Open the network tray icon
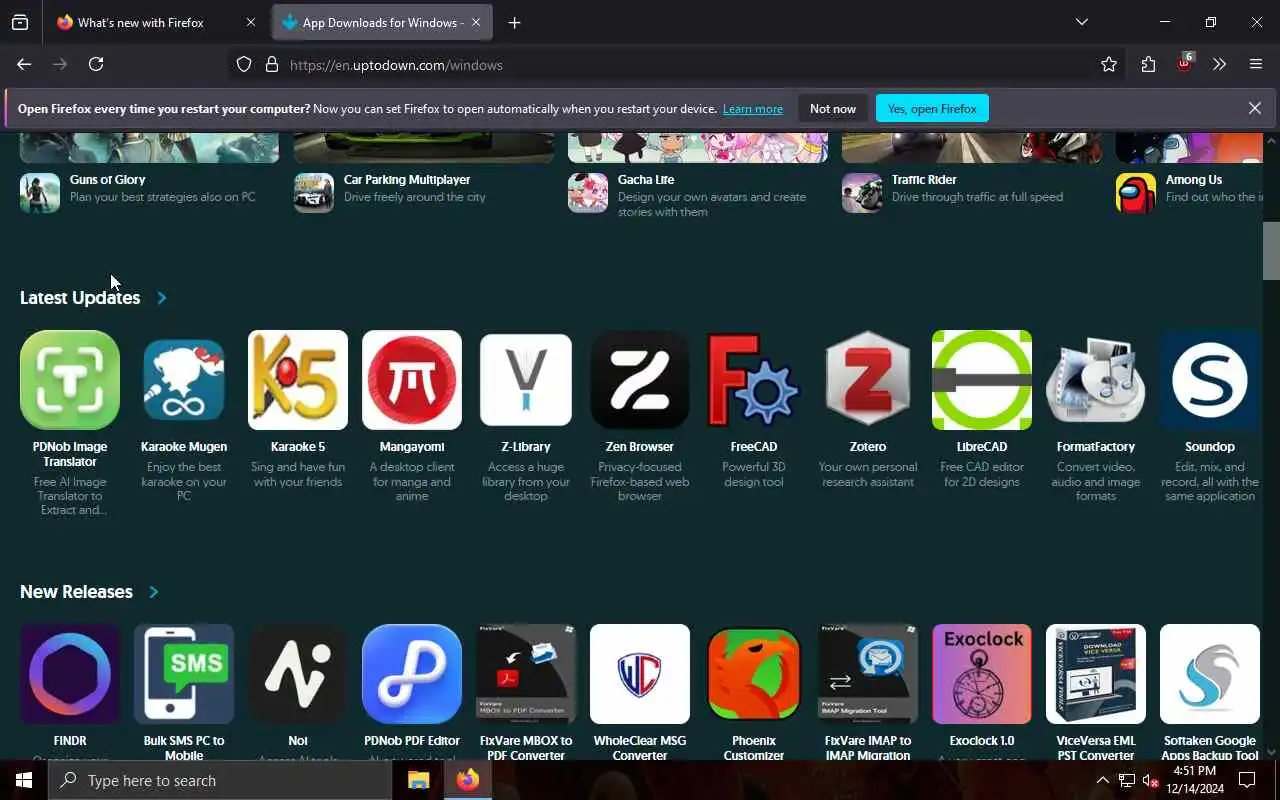The width and height of the screenshot is (1280, 800). (1126, 780)
